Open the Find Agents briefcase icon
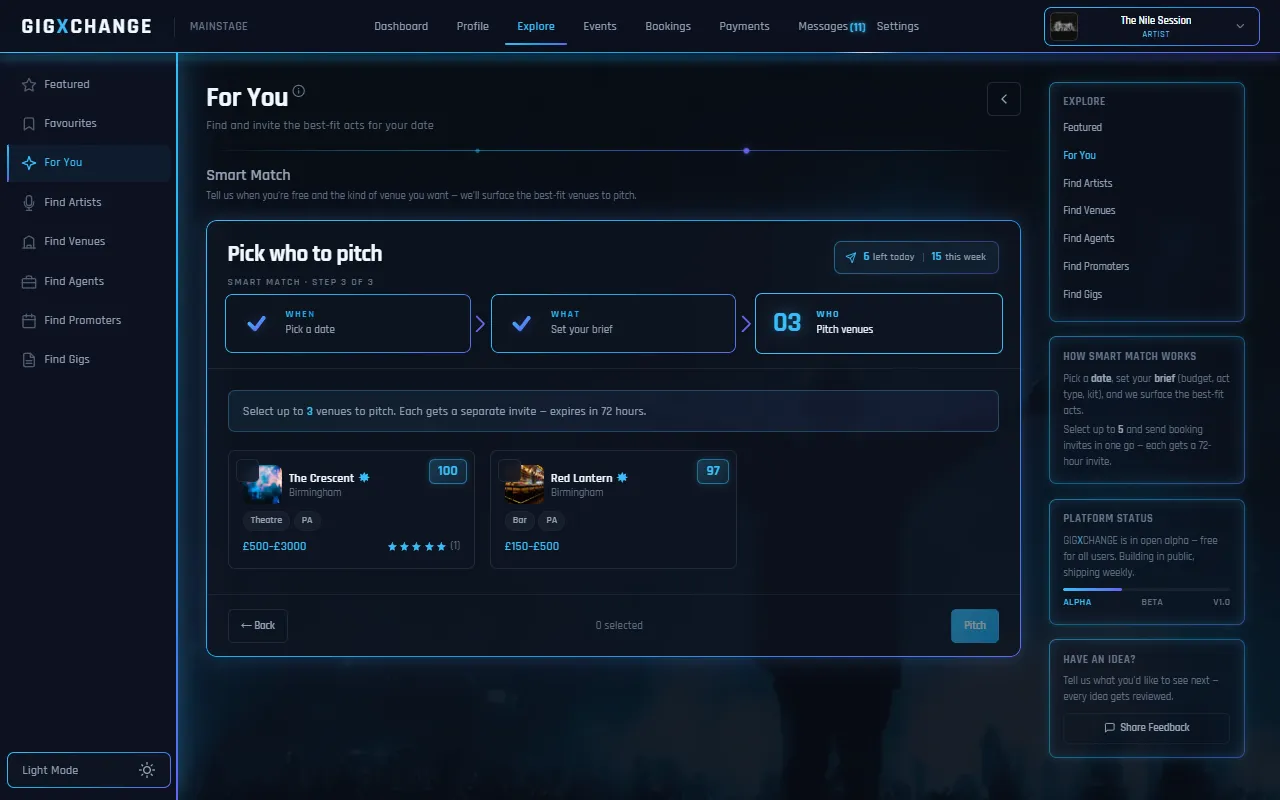 (29, 282)
